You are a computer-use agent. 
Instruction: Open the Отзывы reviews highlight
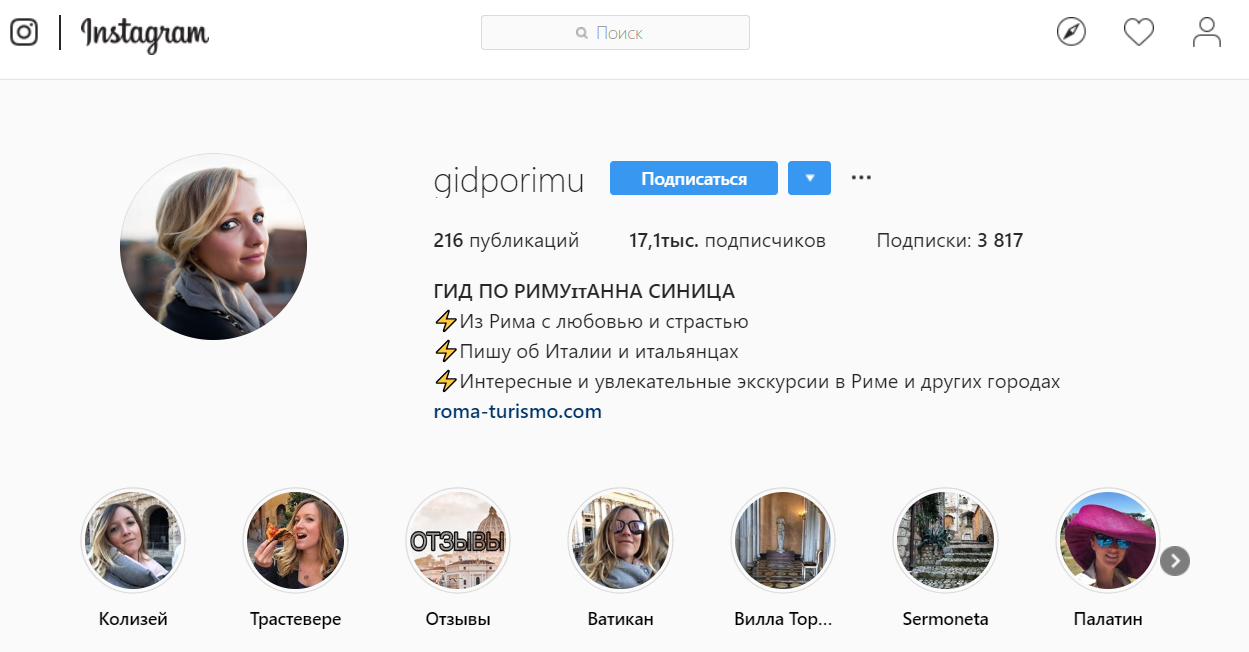point(458,541)
